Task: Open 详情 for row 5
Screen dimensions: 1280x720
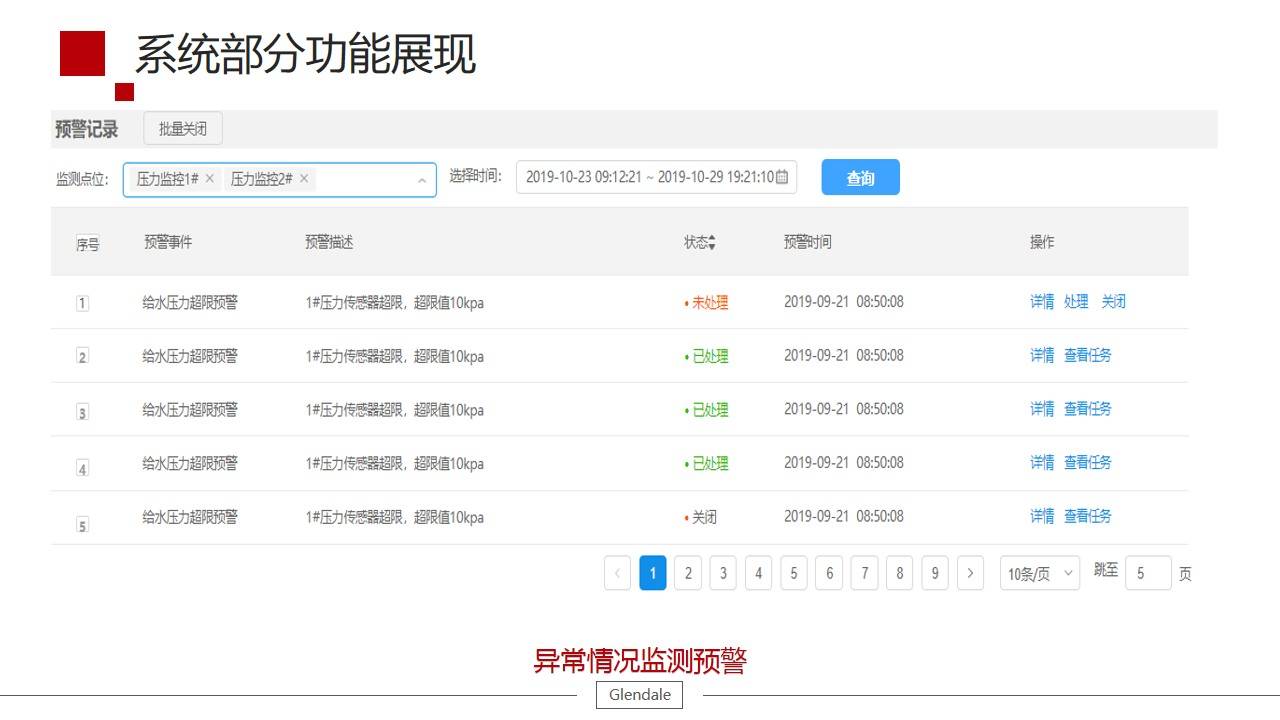Action: click(1042, 516)
